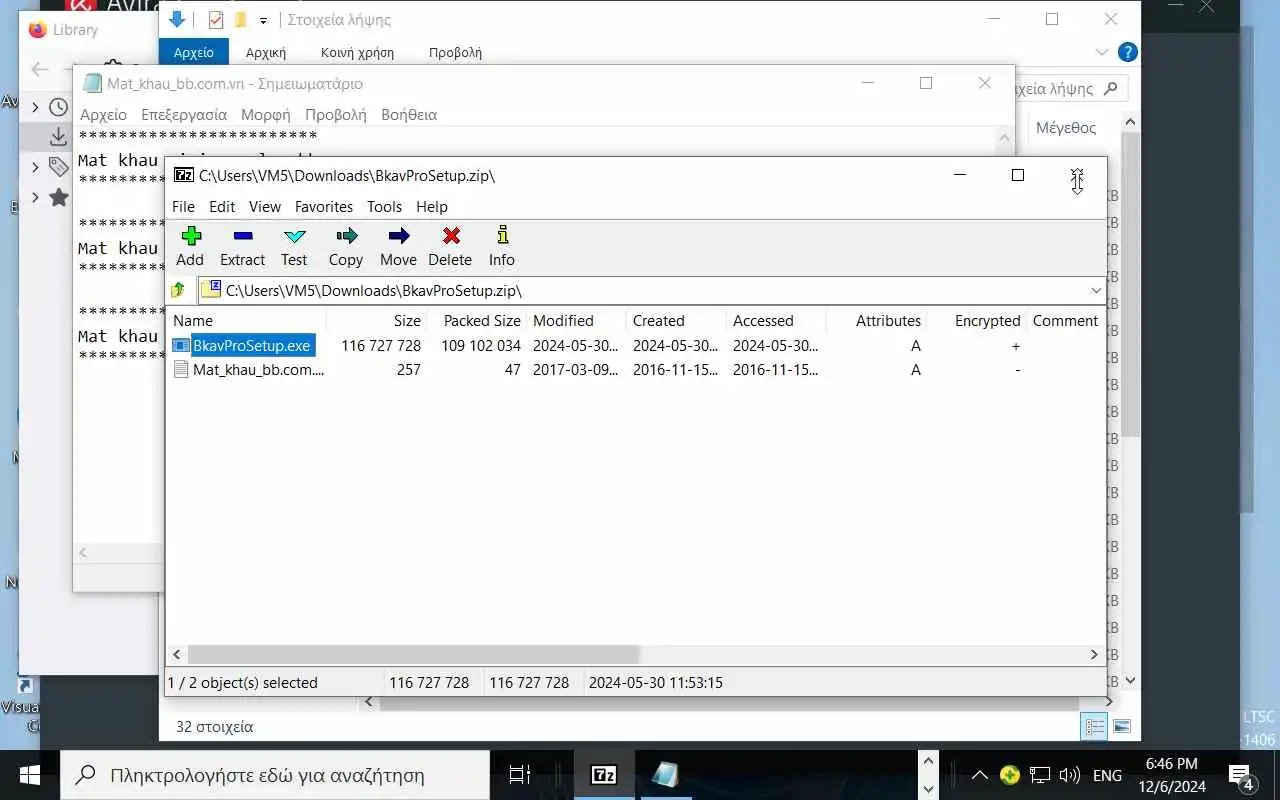Image resolution: width=1280 pixels, height=800 pixels.
Task: Open the 7-Zip Help menu
Action: click(x=432, y=206)
